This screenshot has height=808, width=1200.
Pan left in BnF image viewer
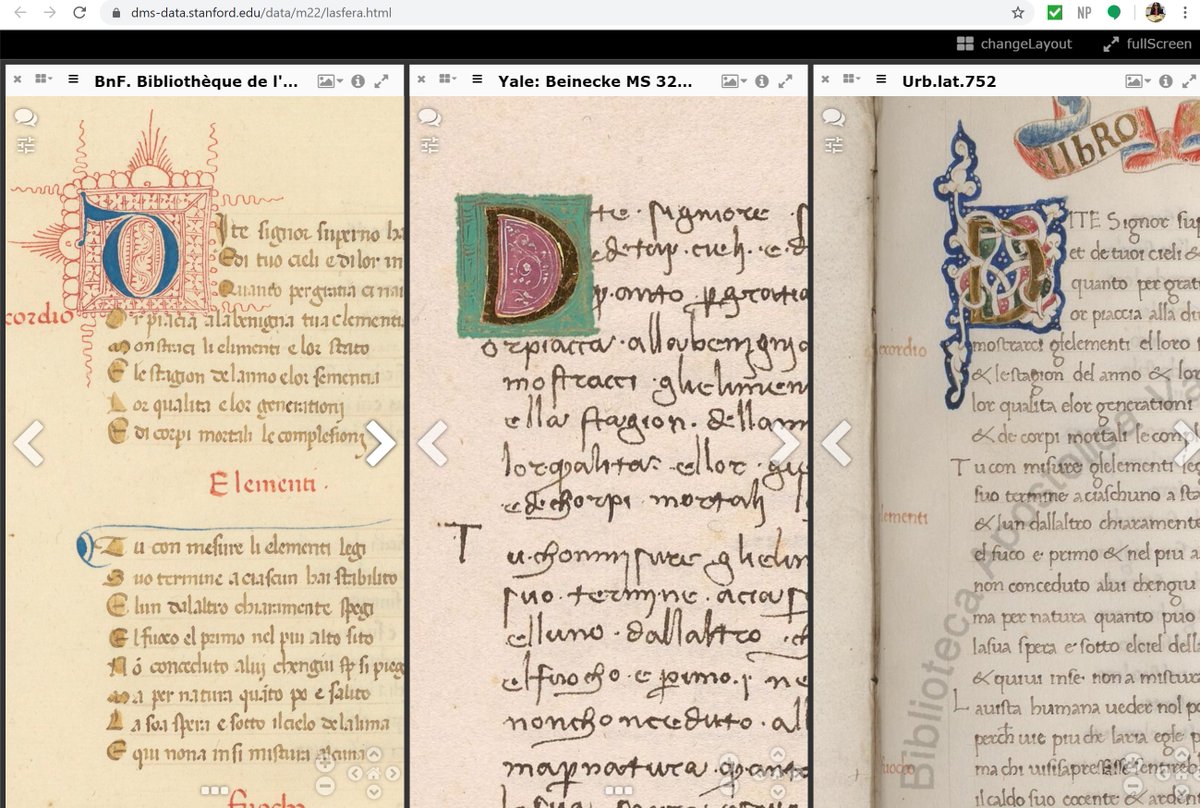click(354, 774)
